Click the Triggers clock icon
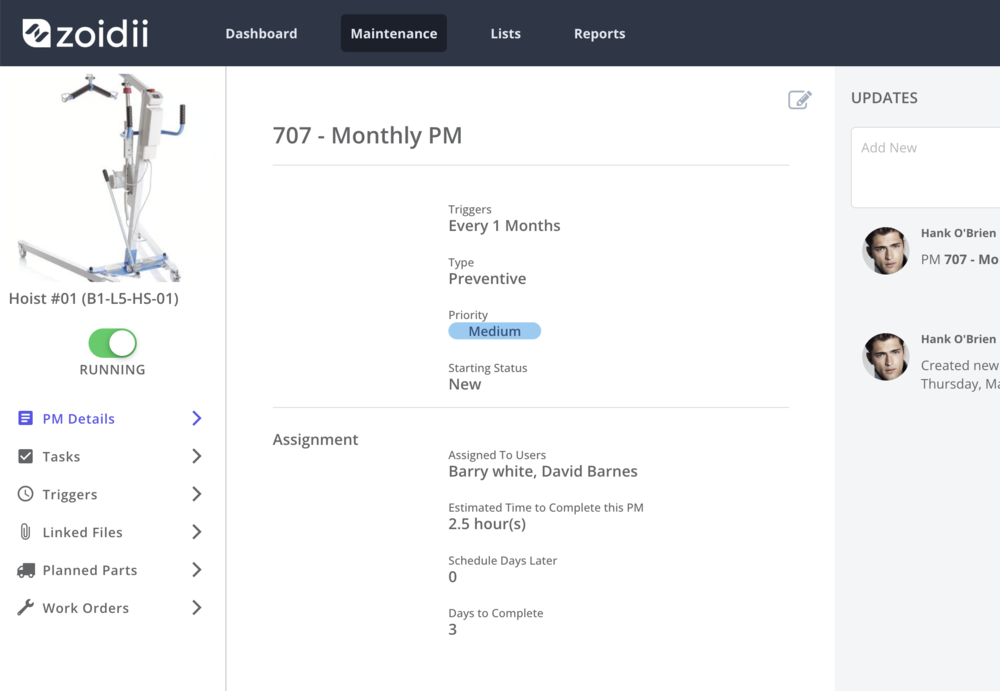 (26, 494)
